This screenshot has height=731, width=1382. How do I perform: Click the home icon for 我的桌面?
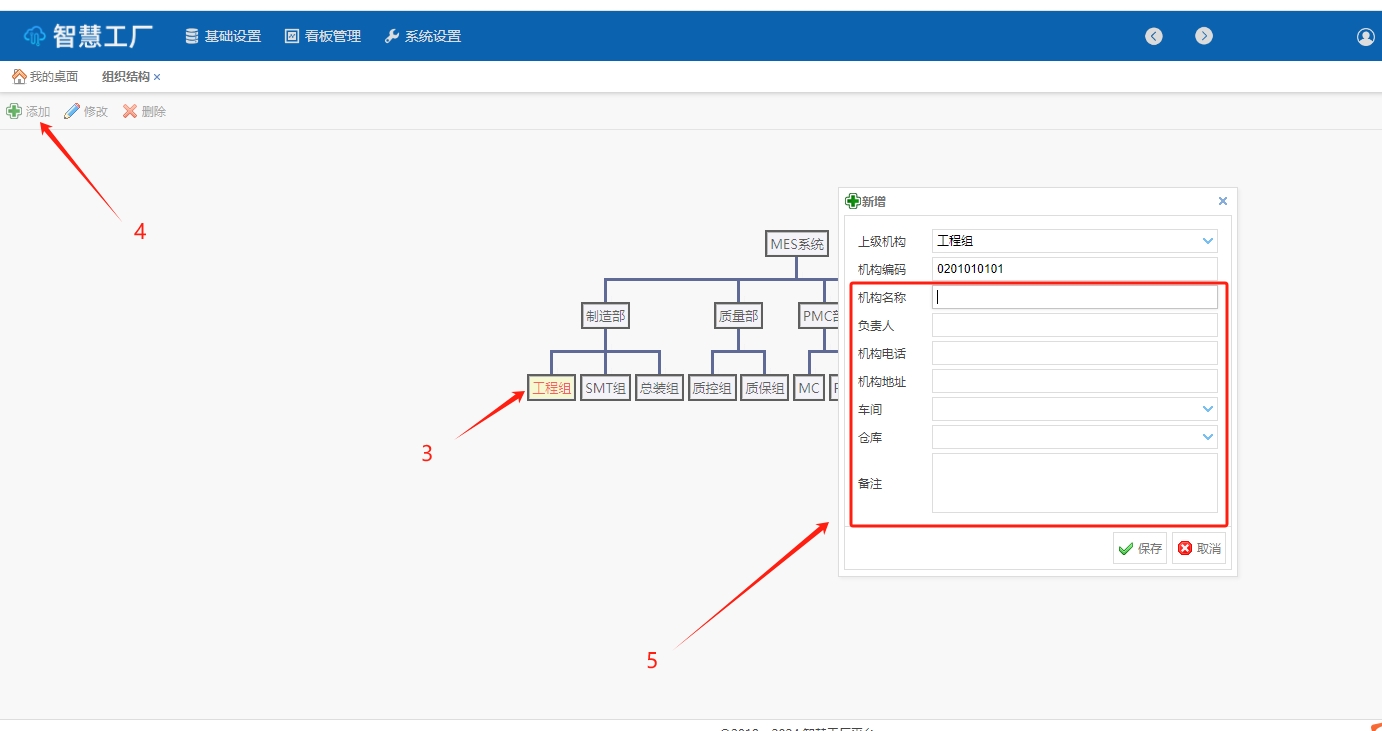pos(19,77)
